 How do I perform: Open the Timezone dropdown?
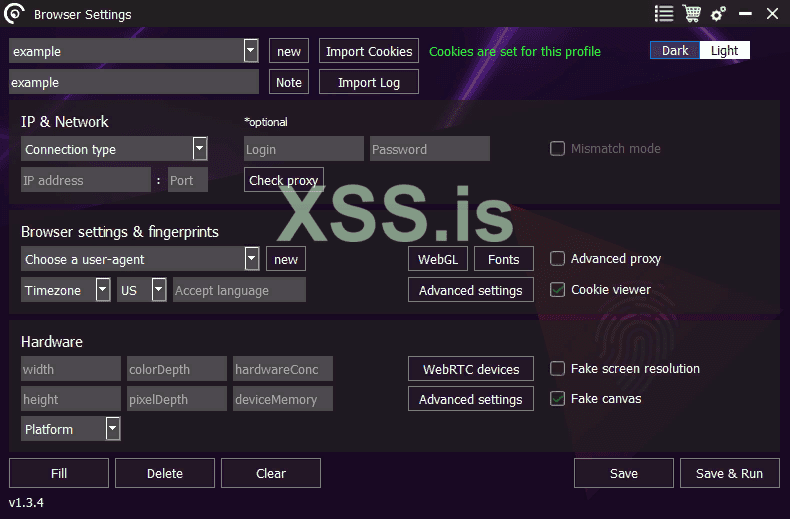click(103, 290)
